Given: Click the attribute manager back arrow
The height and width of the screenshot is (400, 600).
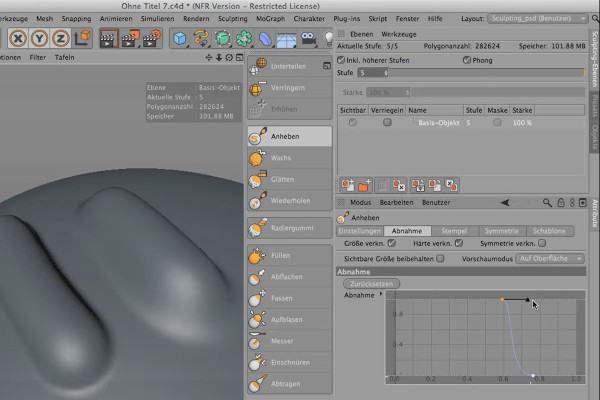Looking at the screenshot, I should coord(505,202).
